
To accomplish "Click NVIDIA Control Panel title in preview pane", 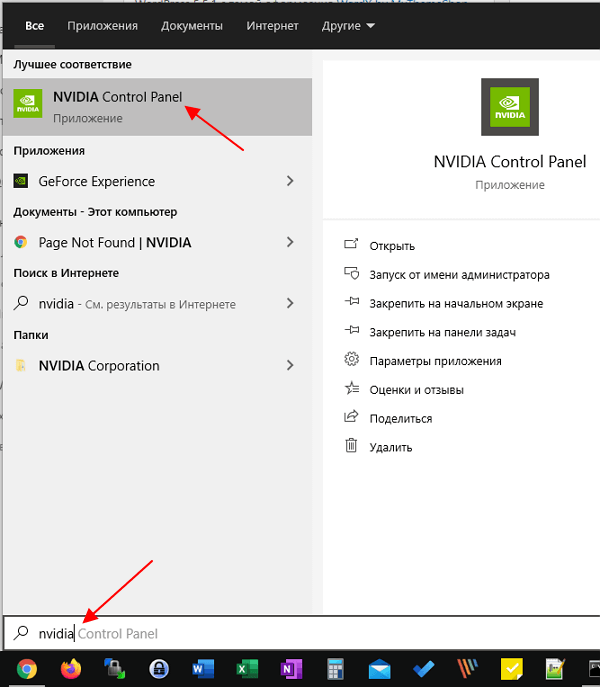I will 510,162.
